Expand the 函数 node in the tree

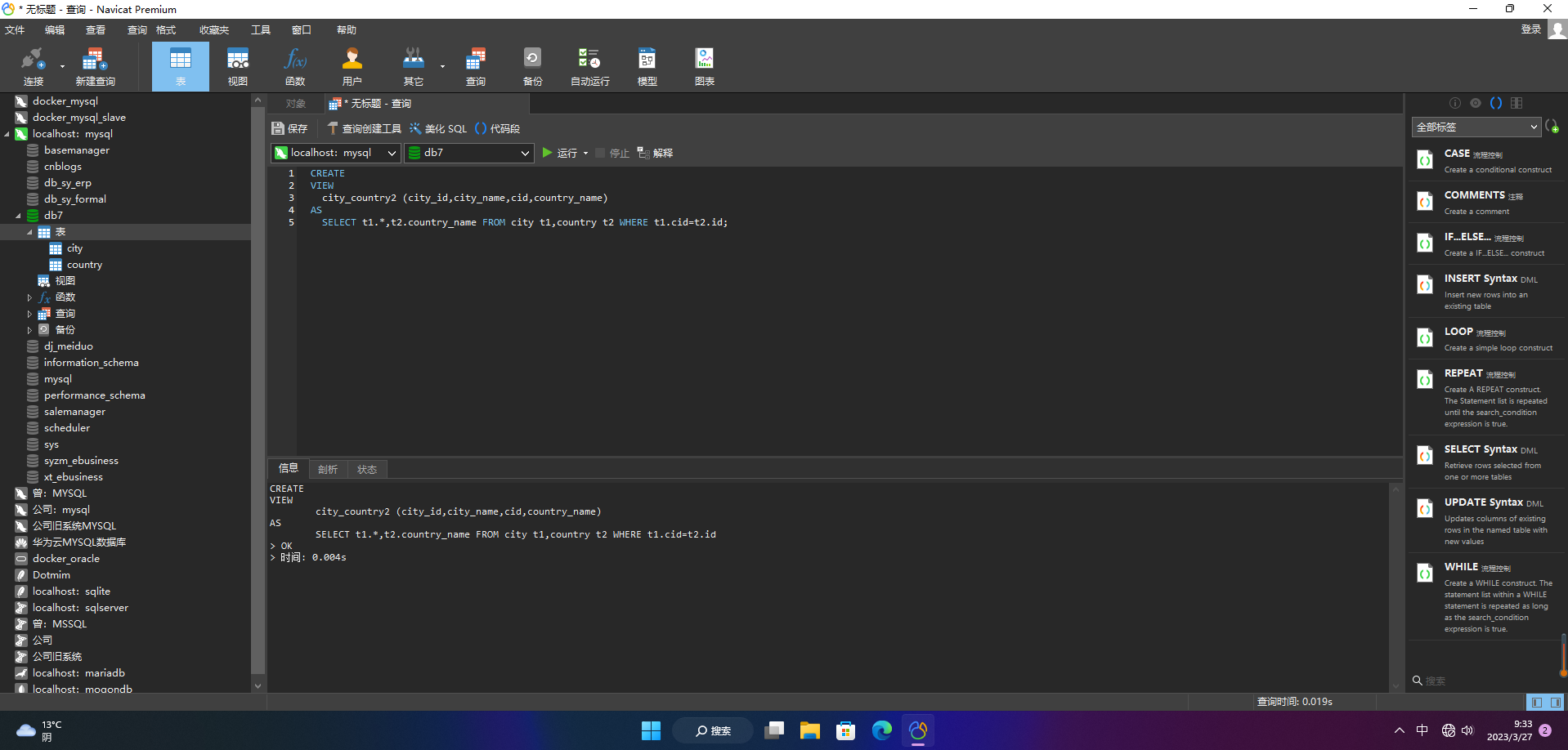pos(30,297)
